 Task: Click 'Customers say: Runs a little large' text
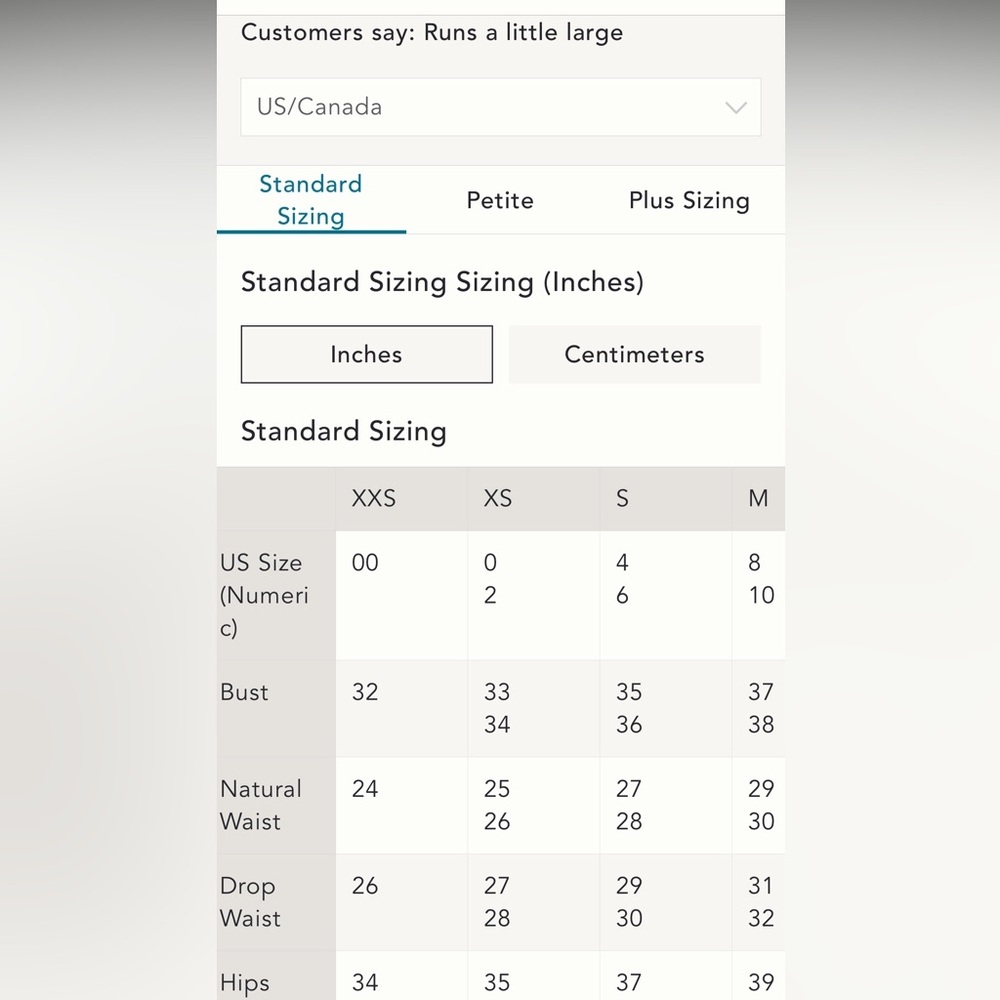[432, 33]
